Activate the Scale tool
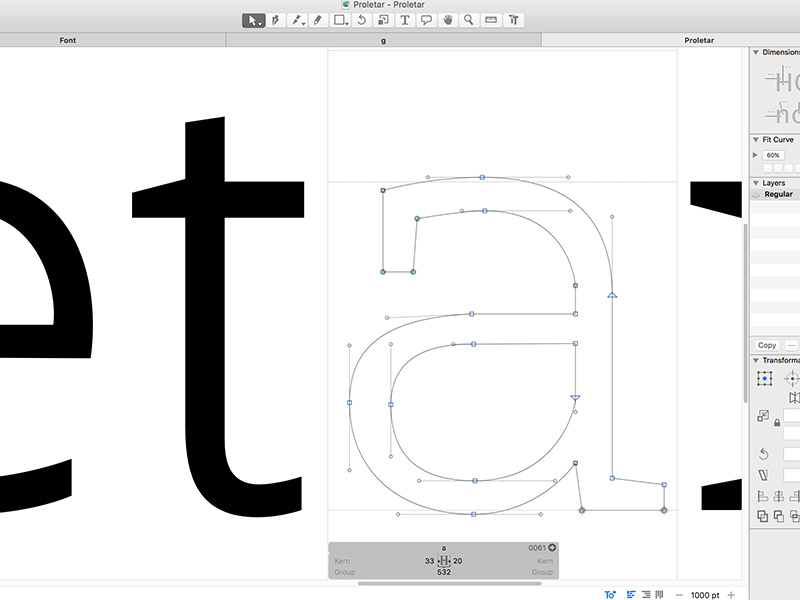 point(384,18)
